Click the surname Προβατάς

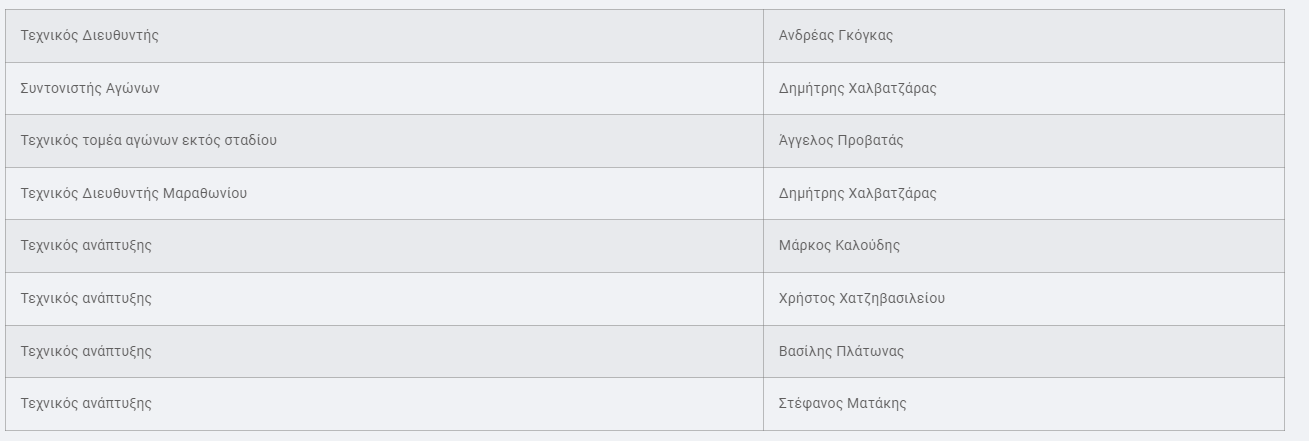point(869,140)
